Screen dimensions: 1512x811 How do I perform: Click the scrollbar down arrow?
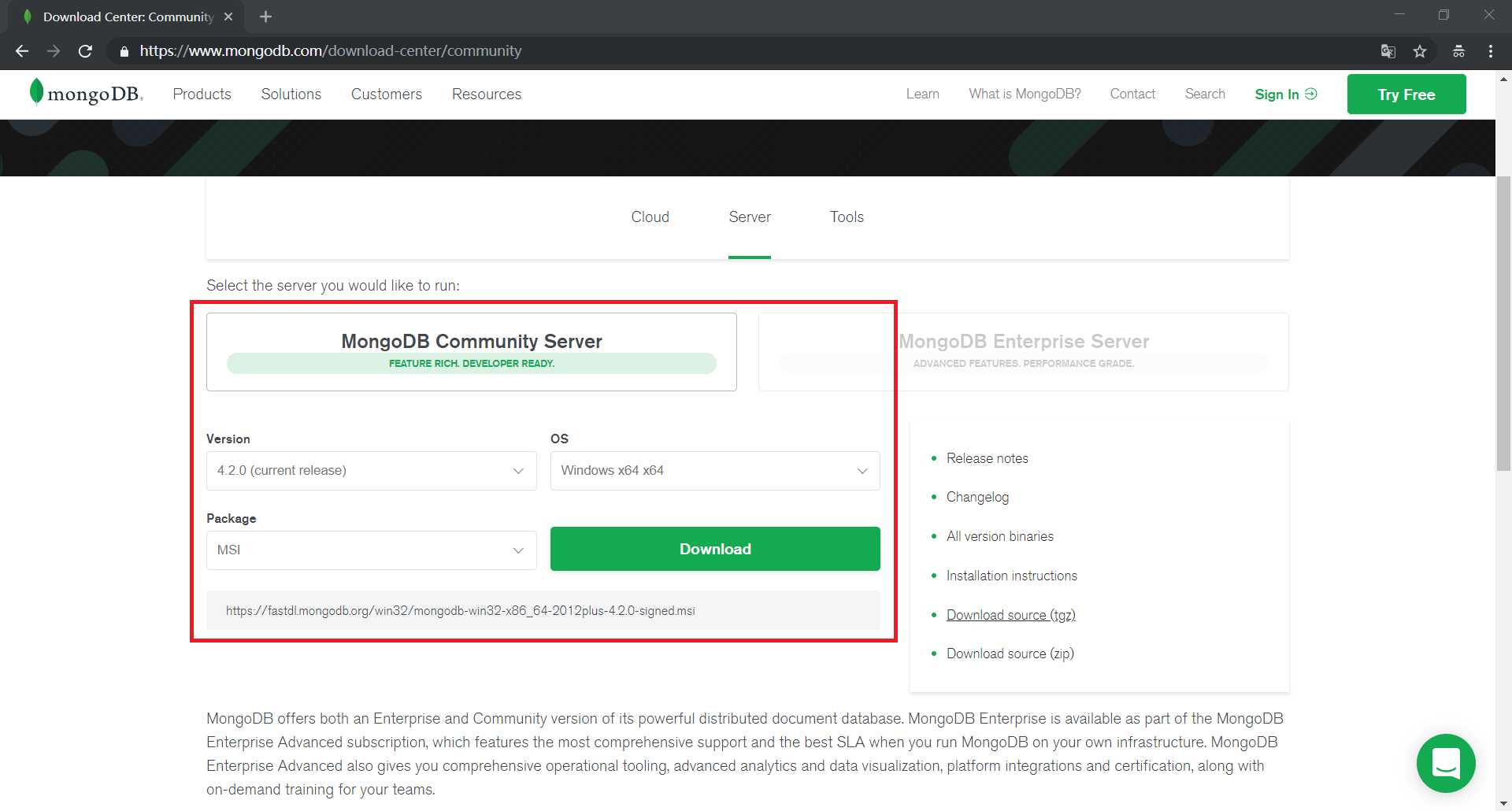pyautogui.click(x=1503, y=804)
